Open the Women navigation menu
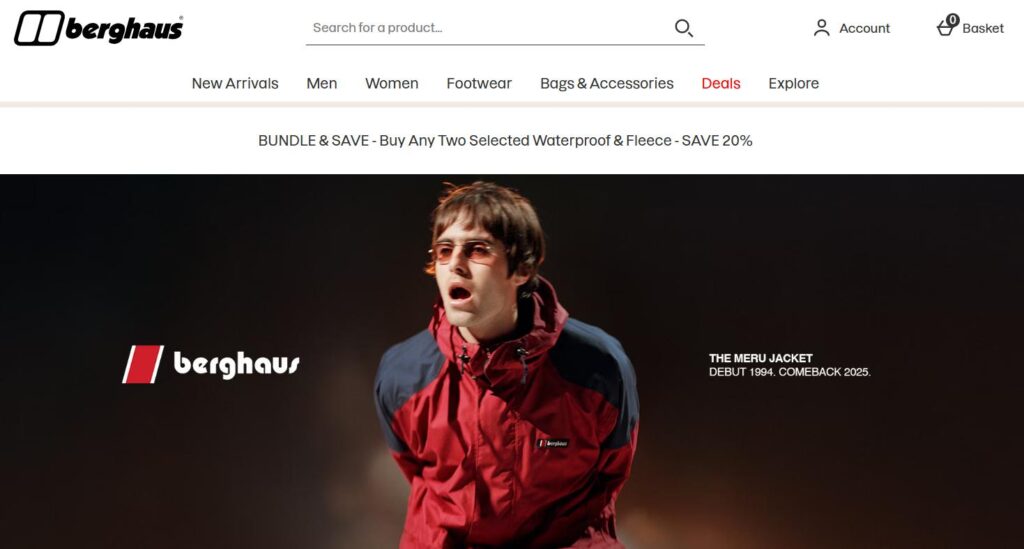 pyautogui.click(x=392, y=84)
